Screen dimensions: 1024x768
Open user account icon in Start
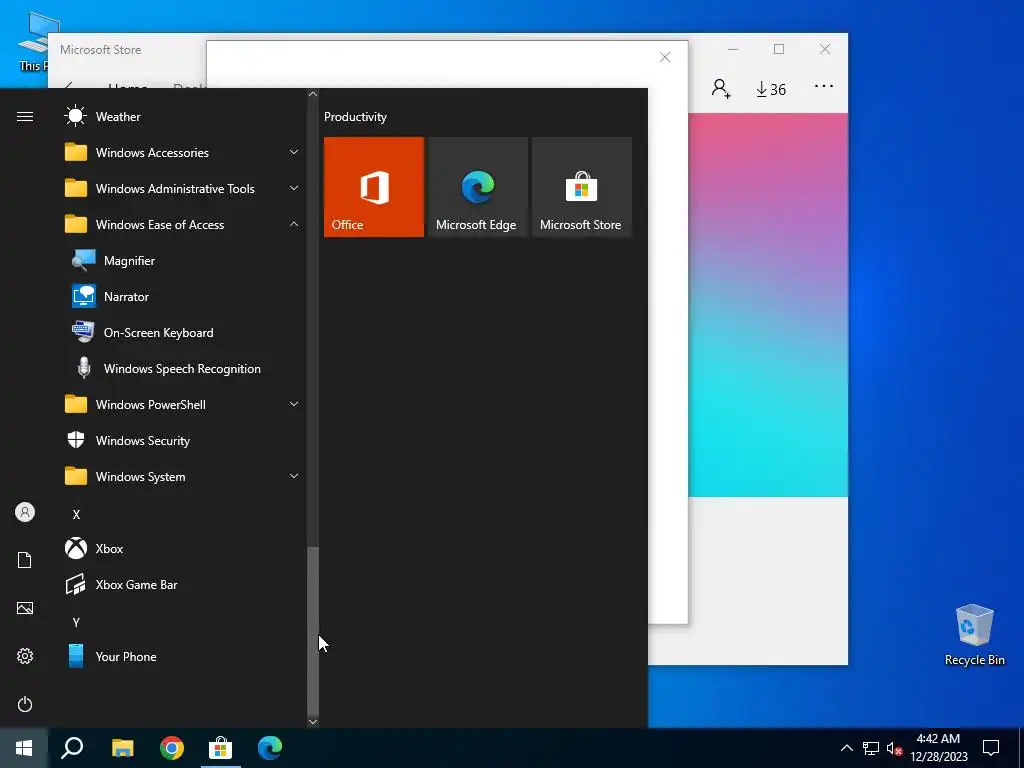pyautogui.click(x=25, y=512)
